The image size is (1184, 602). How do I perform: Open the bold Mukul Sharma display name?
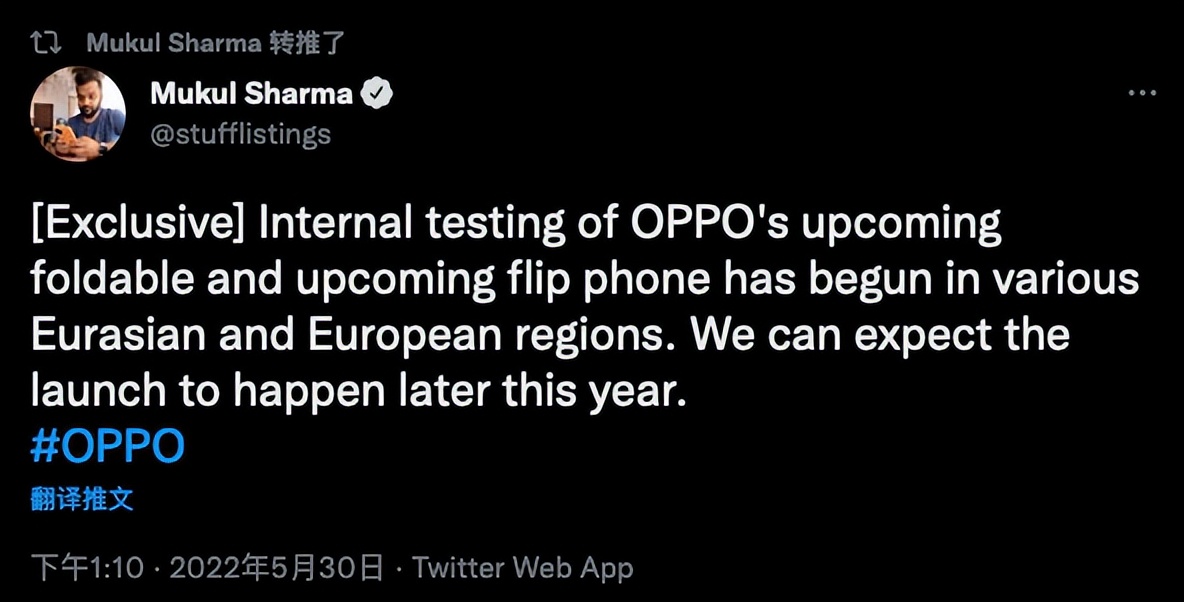click(251, 94)
